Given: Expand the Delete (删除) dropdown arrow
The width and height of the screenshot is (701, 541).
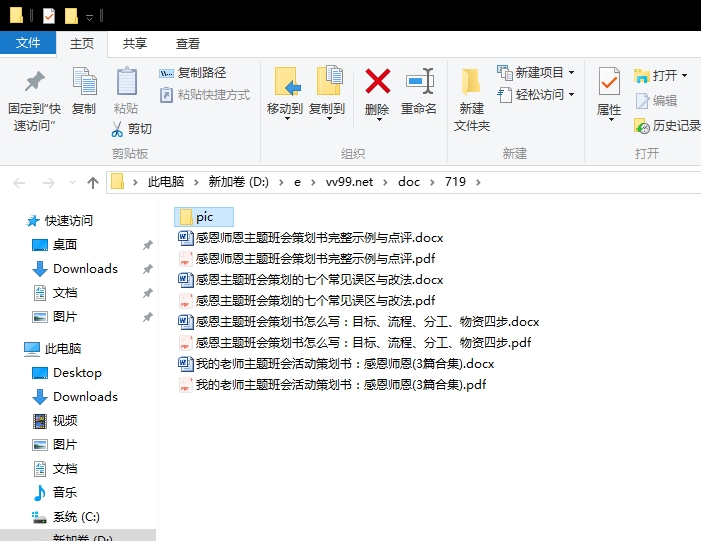Looking at the screenshot, I should click(379, 119).
